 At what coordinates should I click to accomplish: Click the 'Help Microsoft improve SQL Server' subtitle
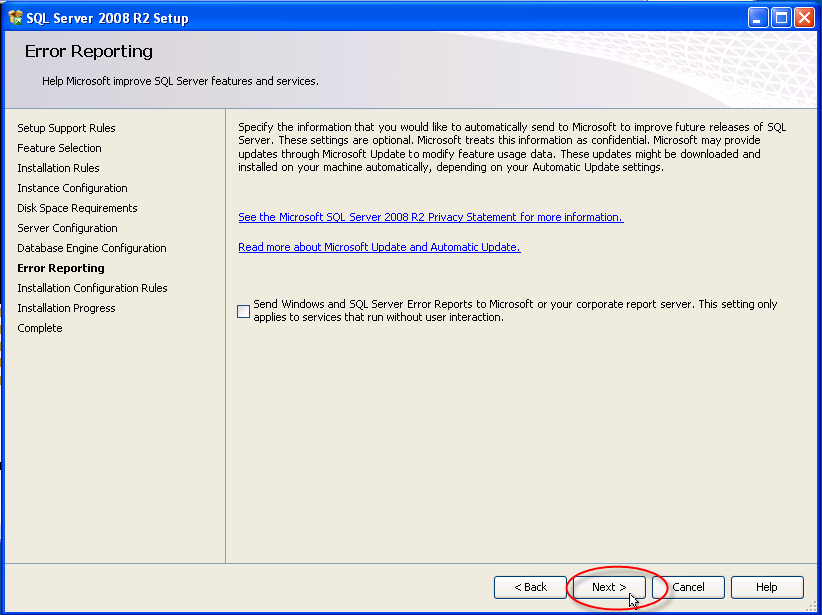[x=180, y=81]
